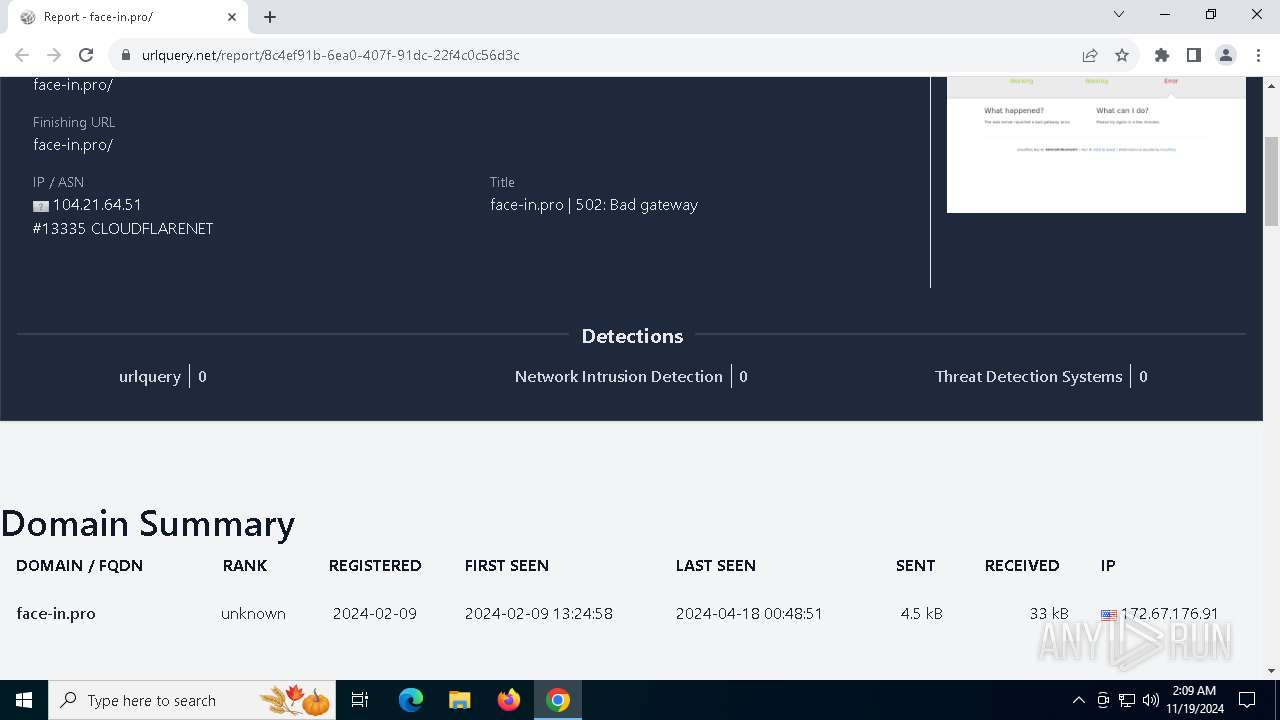The height and width of the screenshot is (720, 1280).
Task: Open Chrome extensions puzzle icon
Action: (1162, 55)
